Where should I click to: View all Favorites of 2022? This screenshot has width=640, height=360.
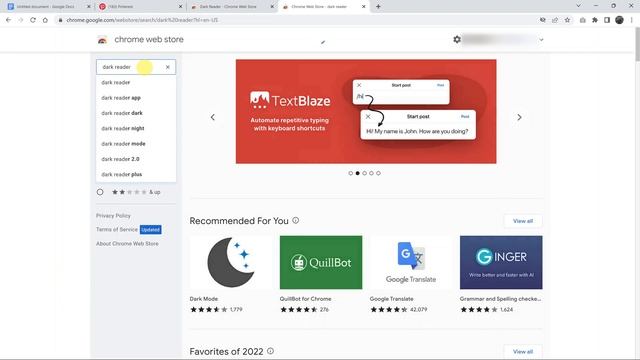[x=523, y=351]
